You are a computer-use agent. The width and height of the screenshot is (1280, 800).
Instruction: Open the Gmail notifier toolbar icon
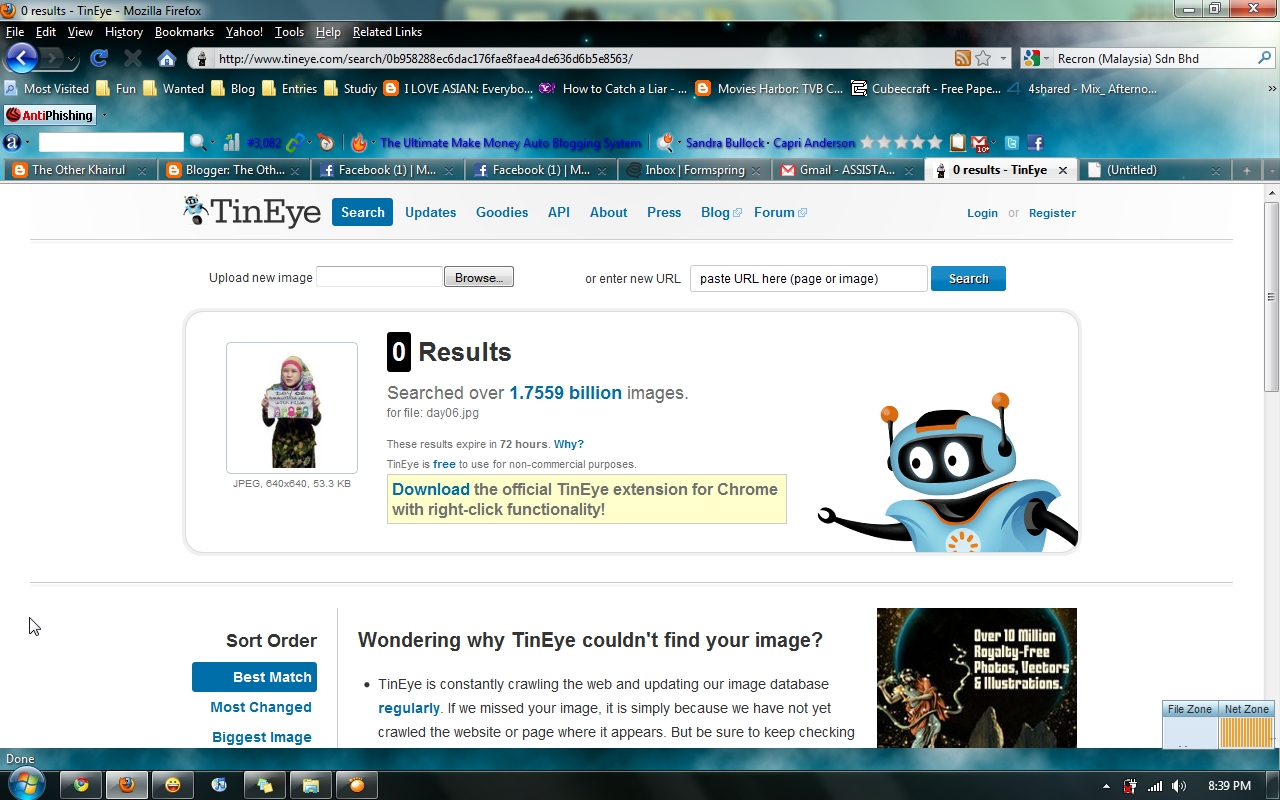coord(980,143)
